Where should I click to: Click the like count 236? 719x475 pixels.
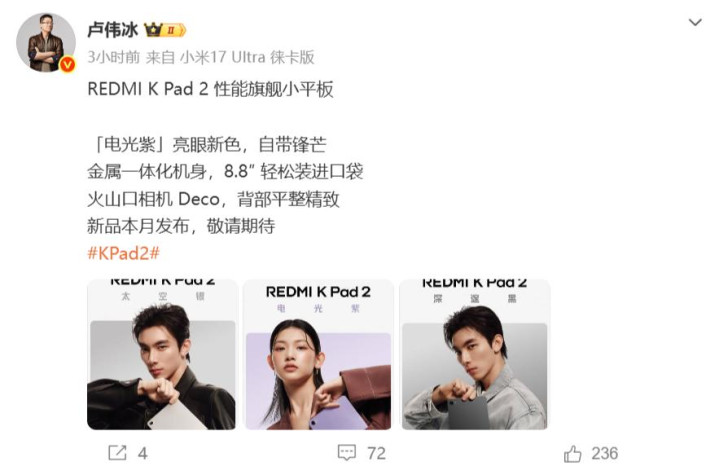[605, 453]
